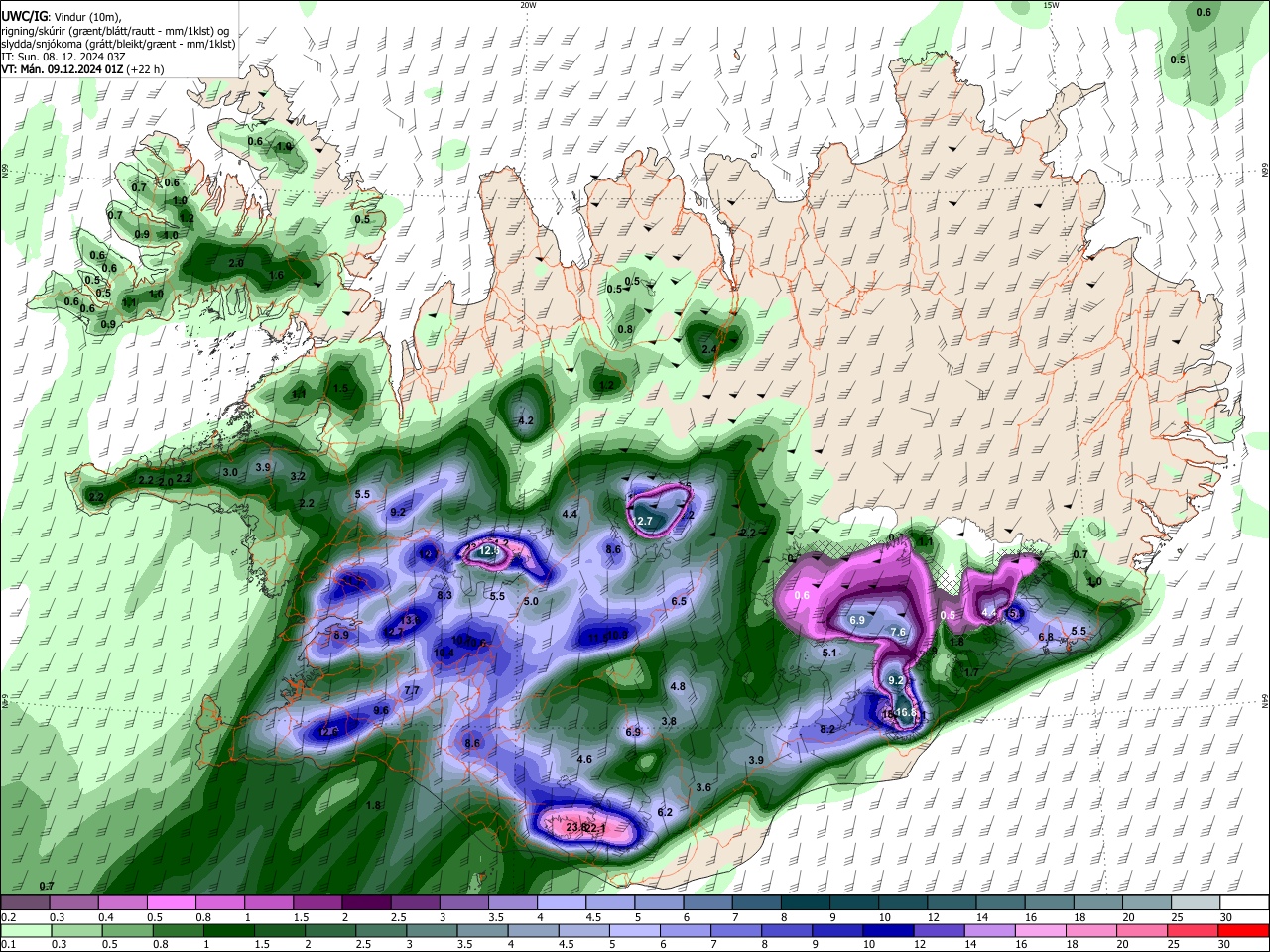
Task: Select the dark teal 8–9 swatch on the upper scale
Action: pyautogui.click(x=805, y=903)
